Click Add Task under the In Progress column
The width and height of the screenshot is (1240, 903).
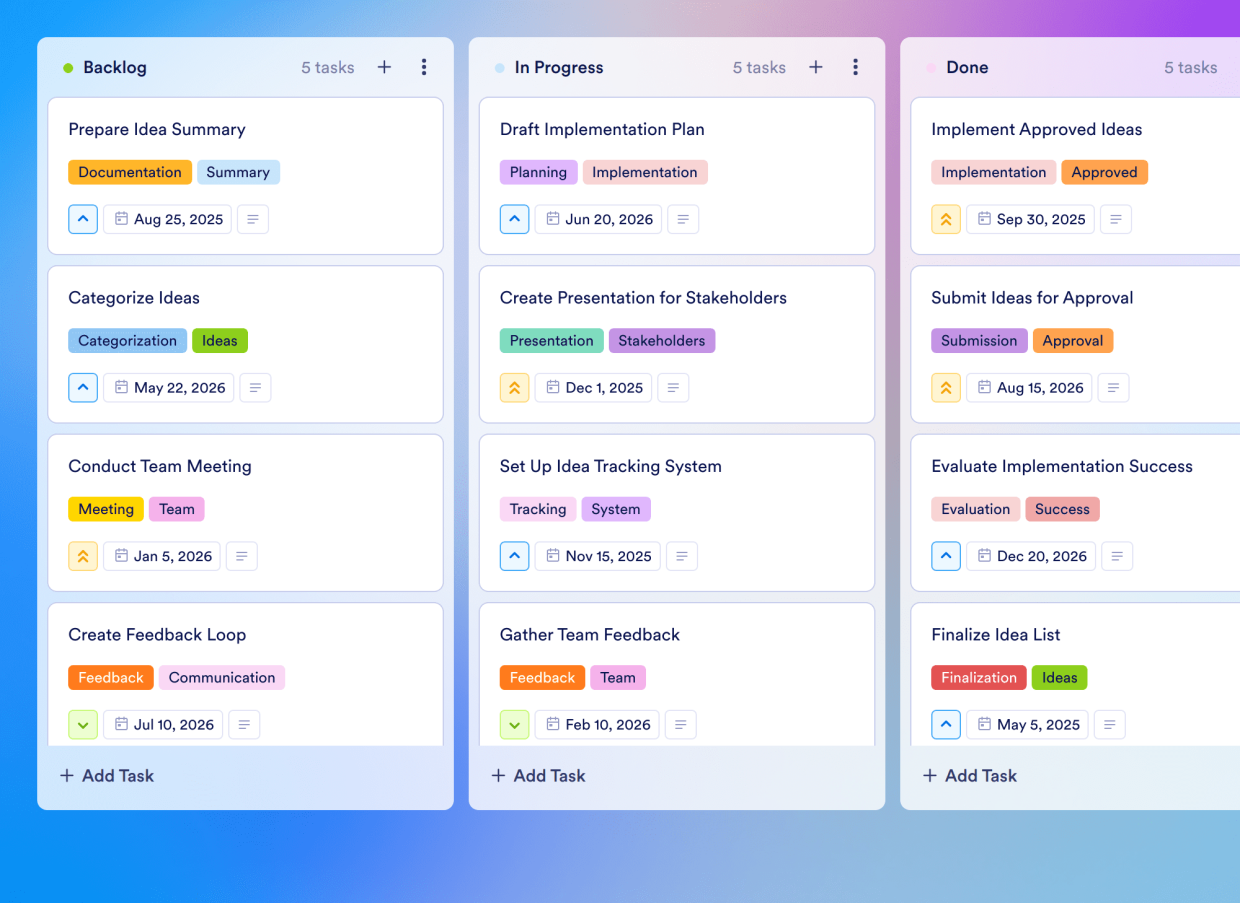point(538,775)
